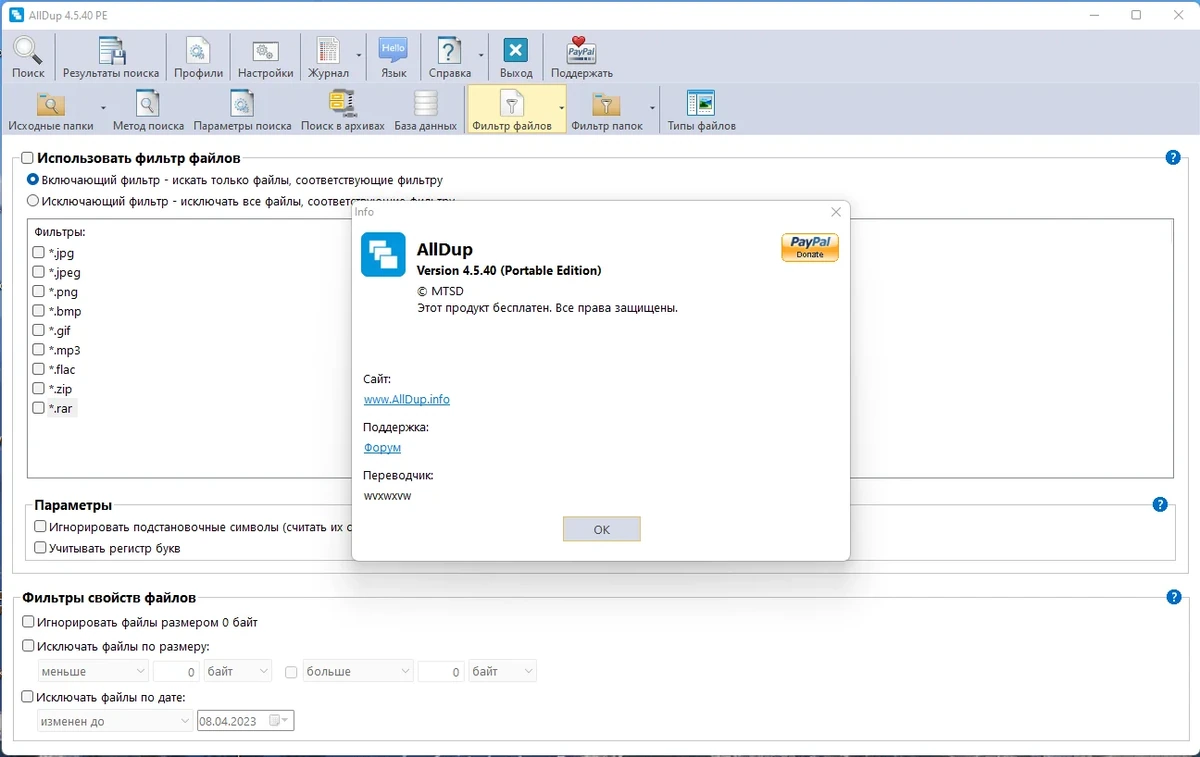Image resolution: width=1200 pixels, height=757 pixels.
Task: Expand Исходные папки dropdown arrow
Action: pos(103,107)
